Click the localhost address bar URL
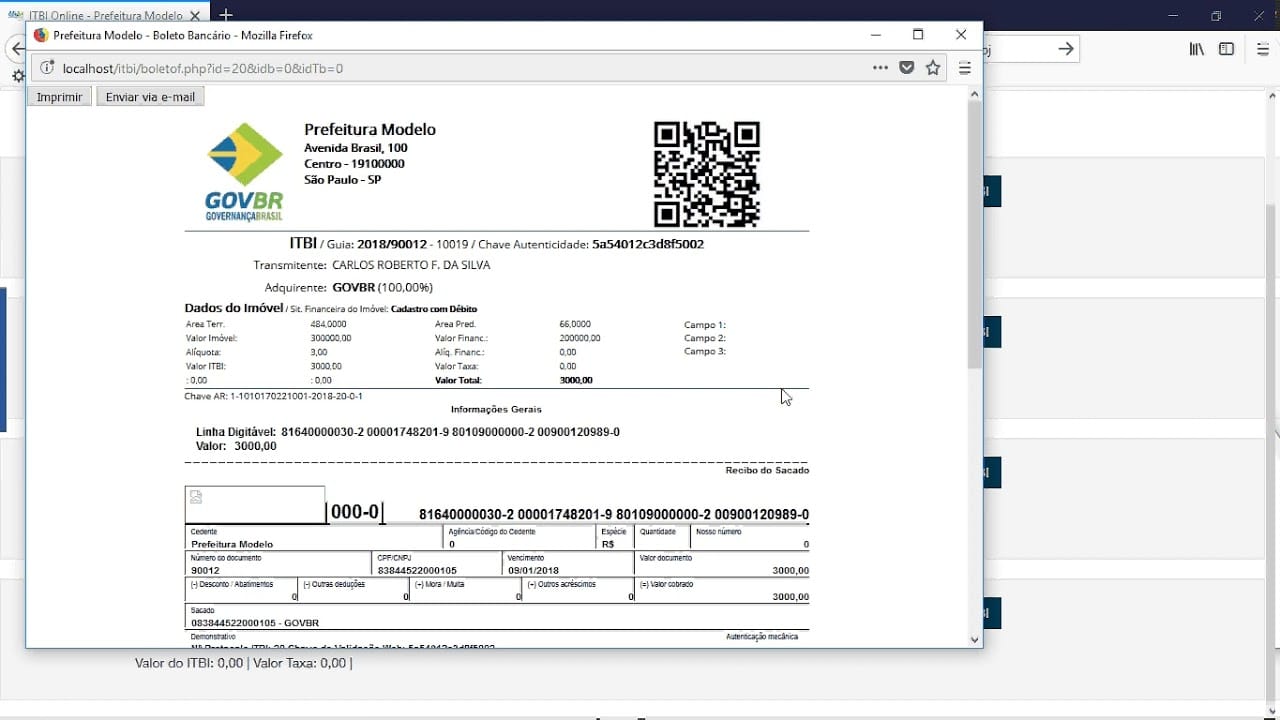 (200, 68)
